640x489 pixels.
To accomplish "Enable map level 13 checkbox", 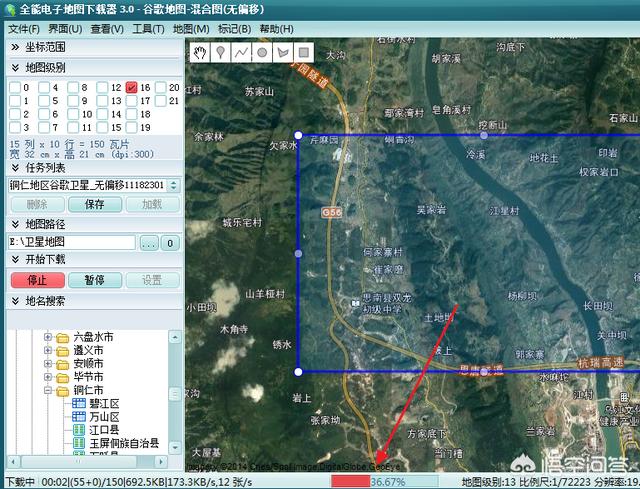I will [x=102, y=100].
